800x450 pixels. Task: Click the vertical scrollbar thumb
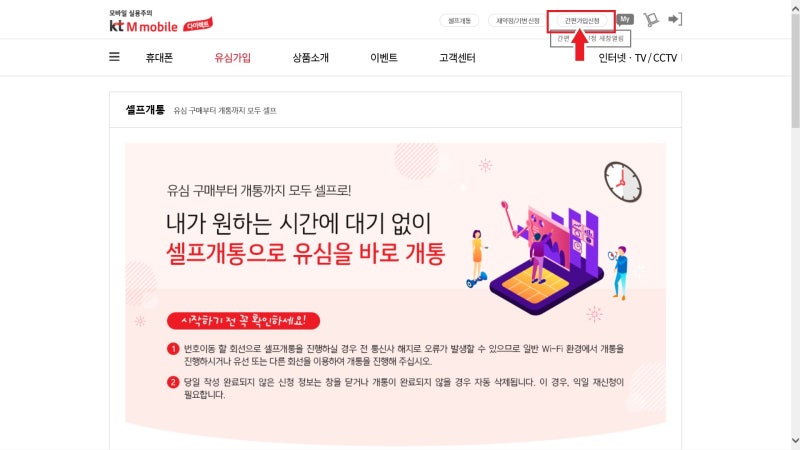[x=795, y=66]
